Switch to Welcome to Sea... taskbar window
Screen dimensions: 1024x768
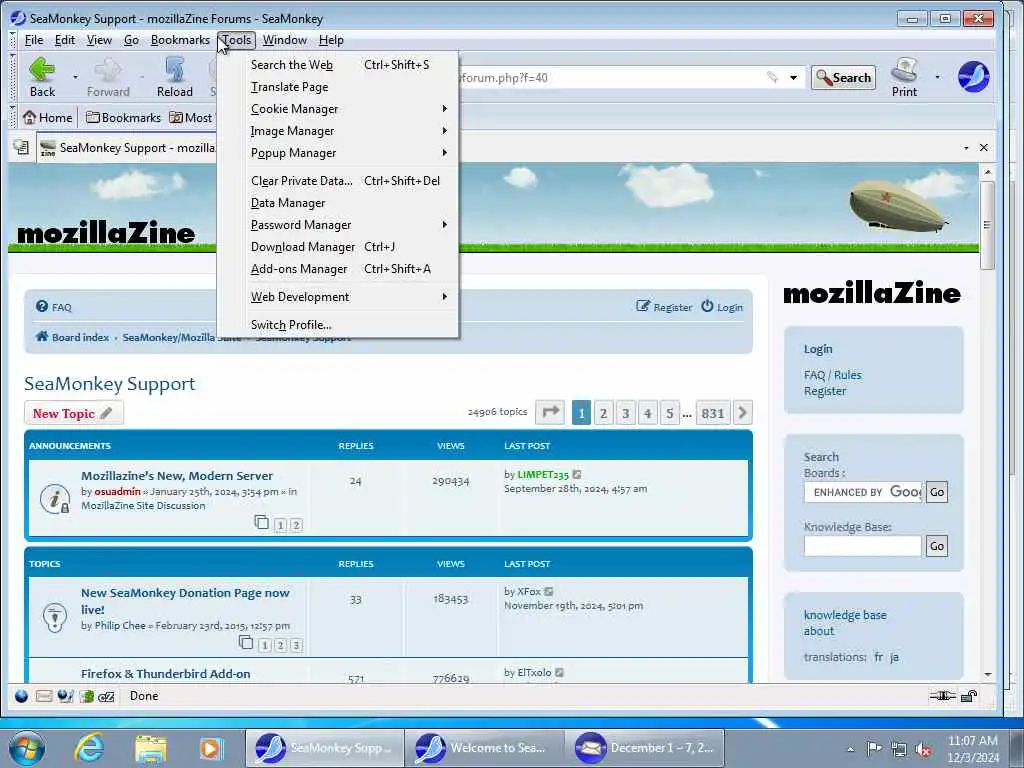coord(484,748)
